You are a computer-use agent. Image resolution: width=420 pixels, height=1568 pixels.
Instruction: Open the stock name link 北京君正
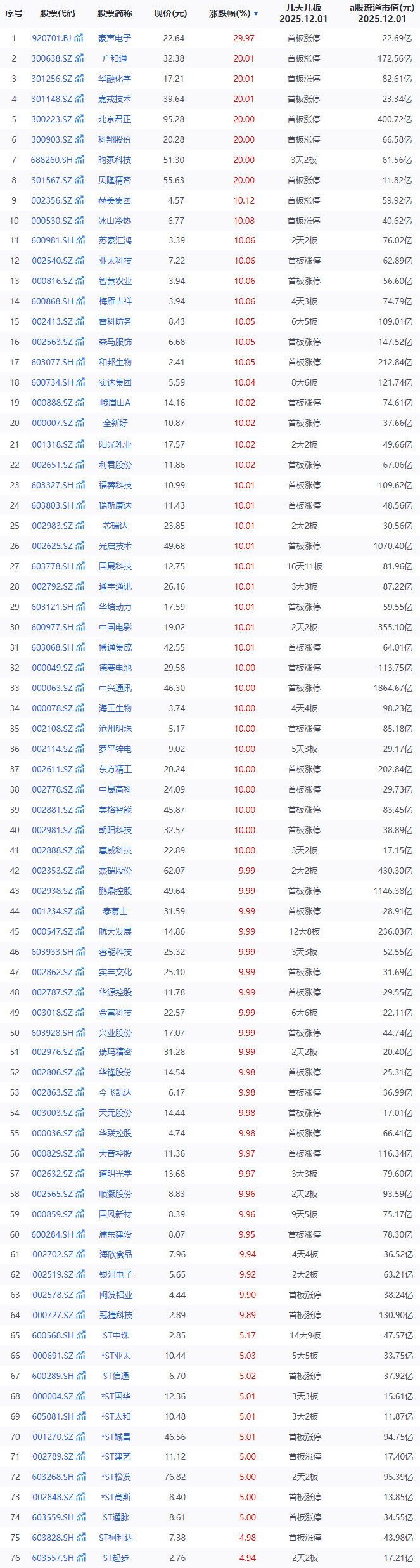[115, 119]
